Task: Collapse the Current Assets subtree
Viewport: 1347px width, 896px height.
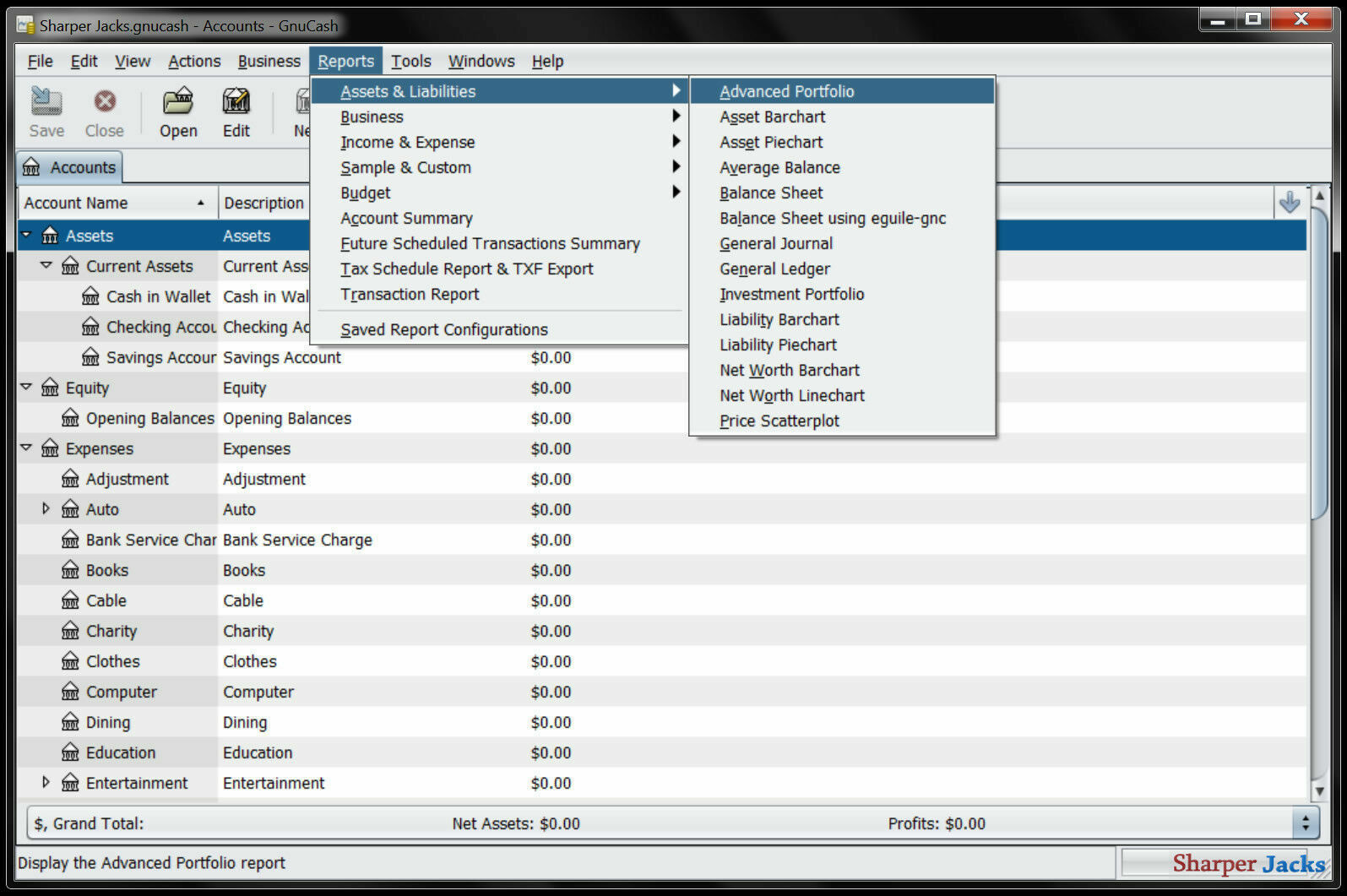Action: coord(46,265)
